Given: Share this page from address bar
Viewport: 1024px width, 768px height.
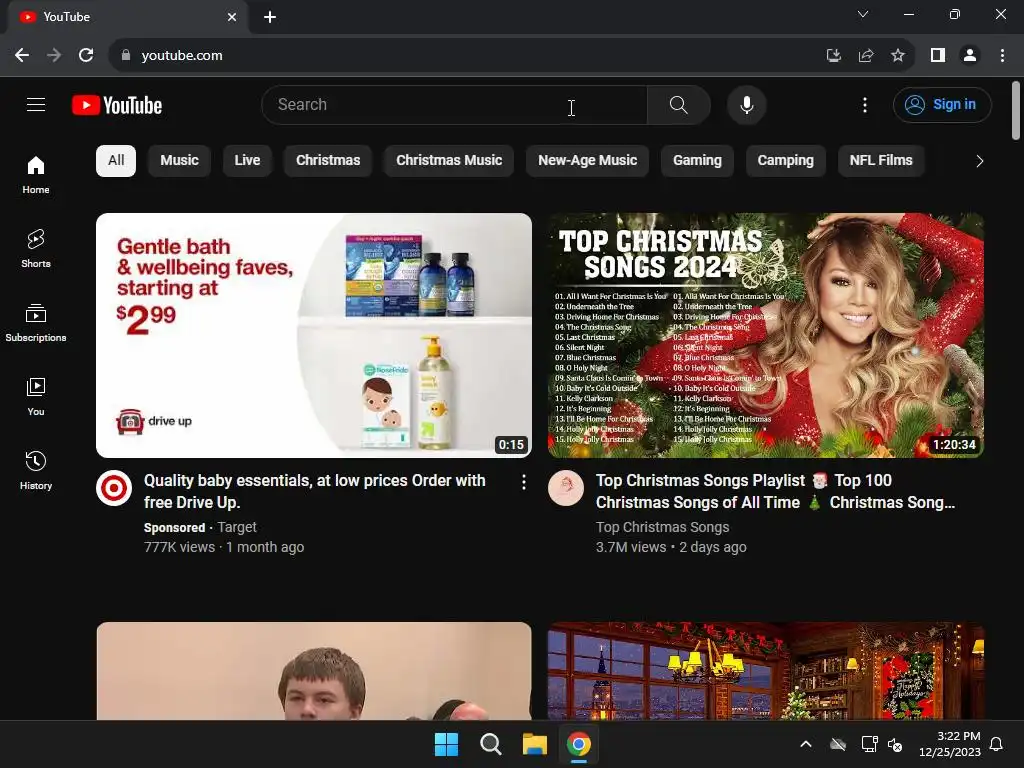Looking at the screenshot, I should [x=866, y=56].
